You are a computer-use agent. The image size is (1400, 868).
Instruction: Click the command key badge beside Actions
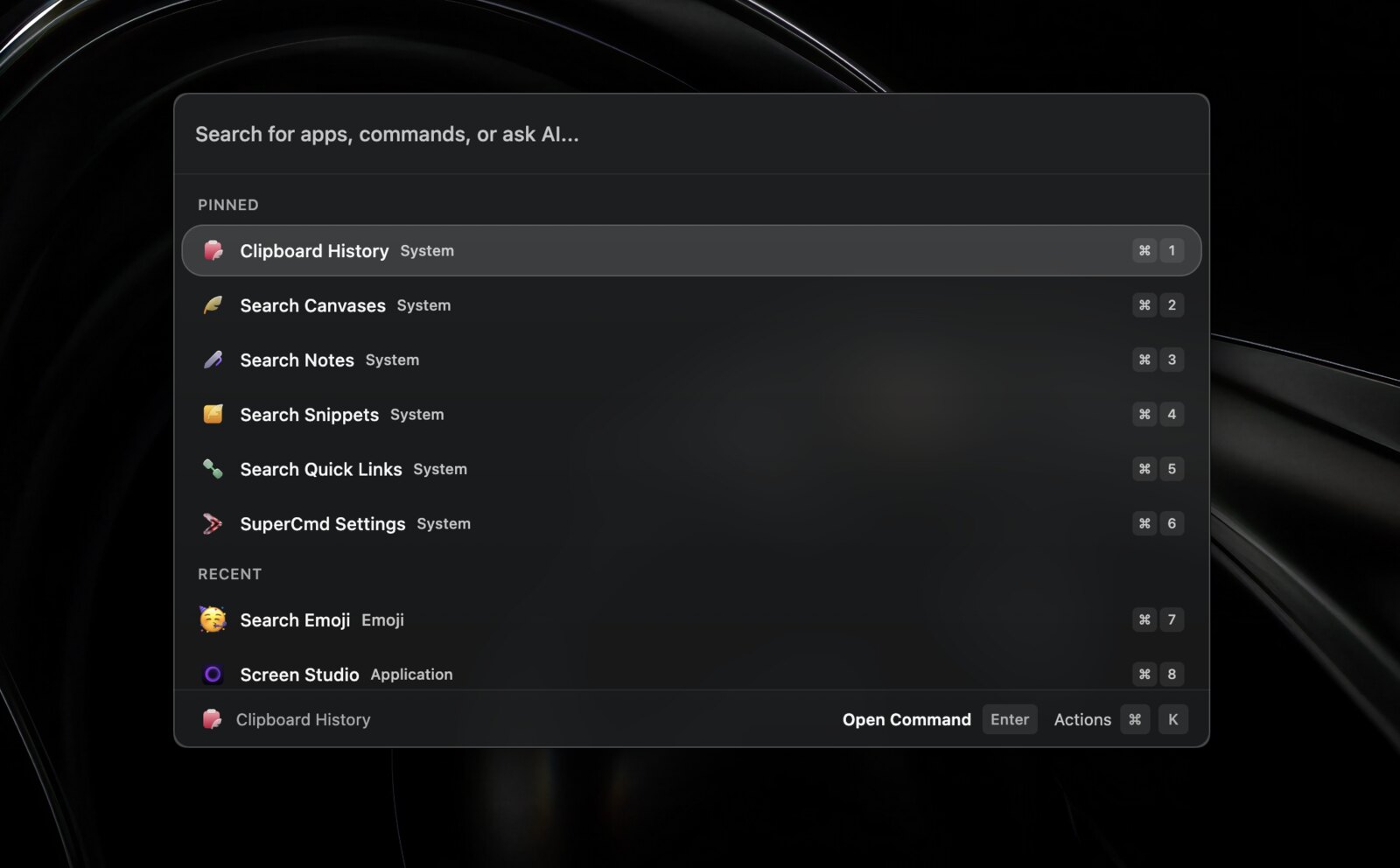point(1135,719)
